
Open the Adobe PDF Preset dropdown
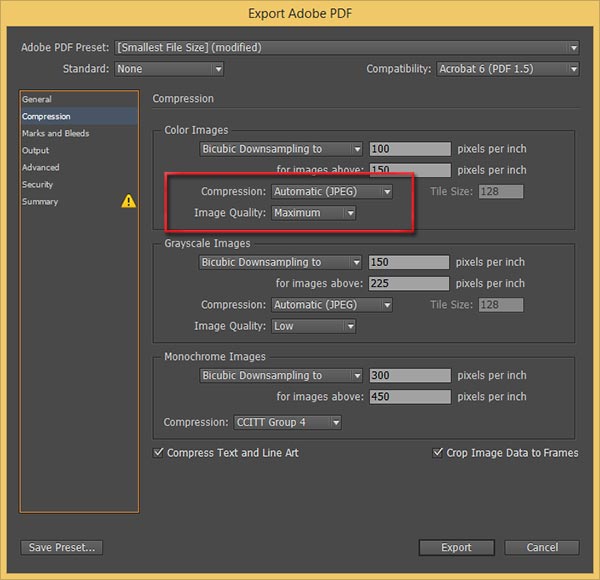(347, 47)
